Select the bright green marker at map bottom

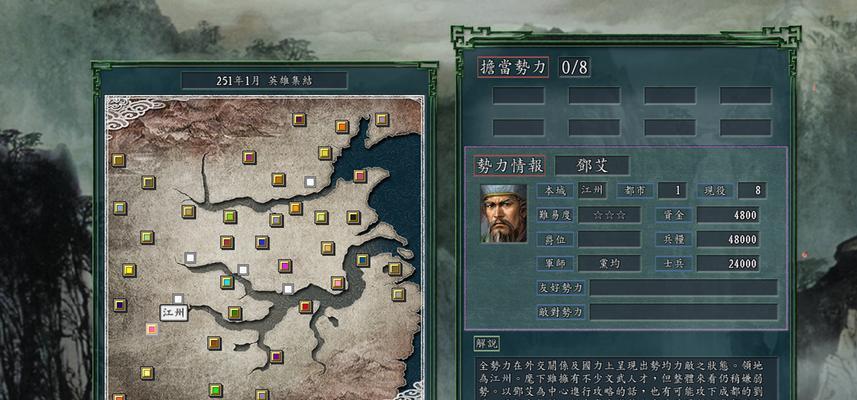tap(215, 390)
